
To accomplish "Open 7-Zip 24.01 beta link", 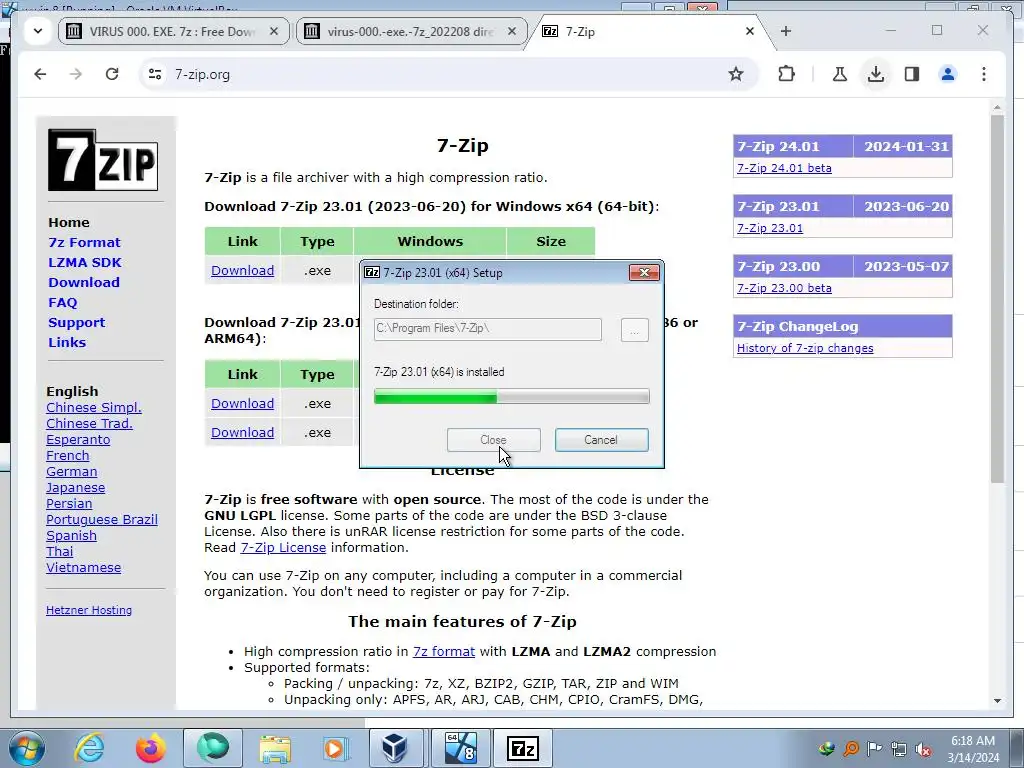I will 784,168.
